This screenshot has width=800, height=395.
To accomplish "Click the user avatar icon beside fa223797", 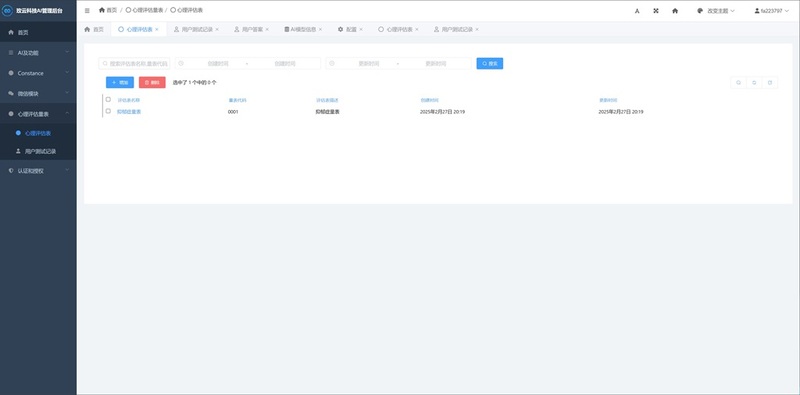I will point(757,11).
